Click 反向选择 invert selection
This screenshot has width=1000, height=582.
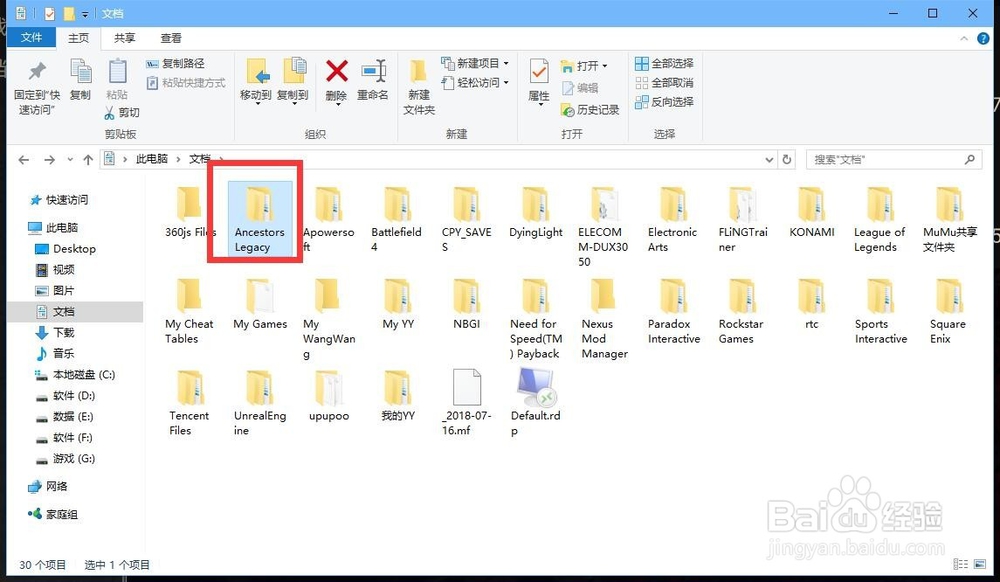664,101
